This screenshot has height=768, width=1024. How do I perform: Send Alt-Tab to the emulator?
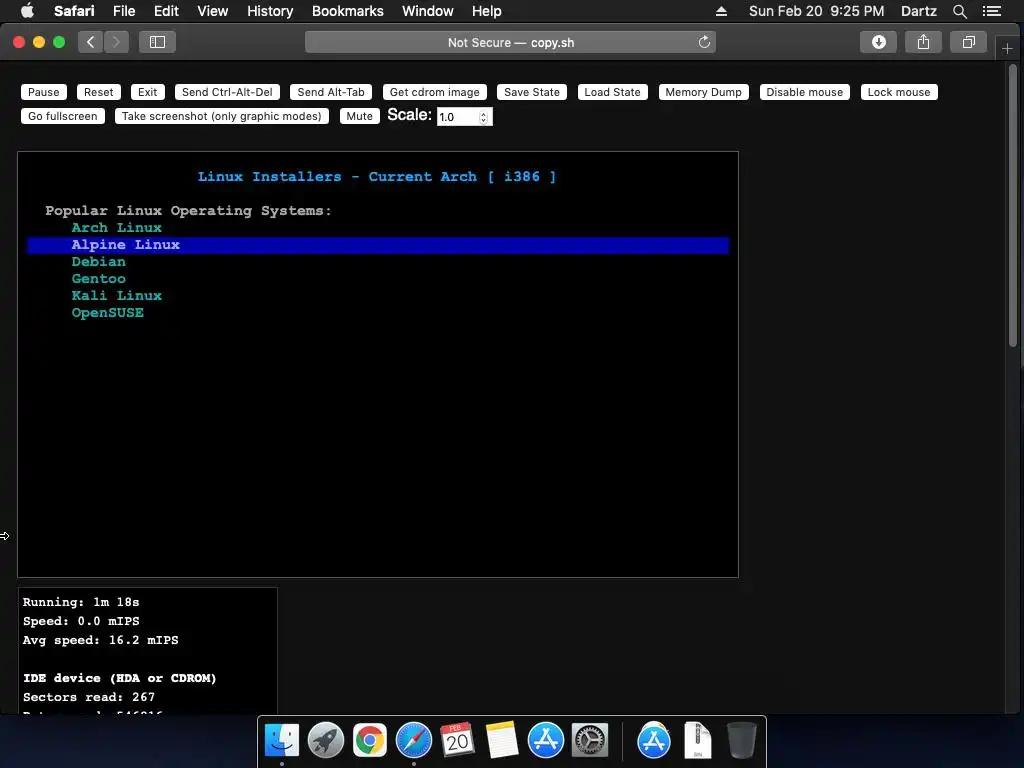pos(330,92)
